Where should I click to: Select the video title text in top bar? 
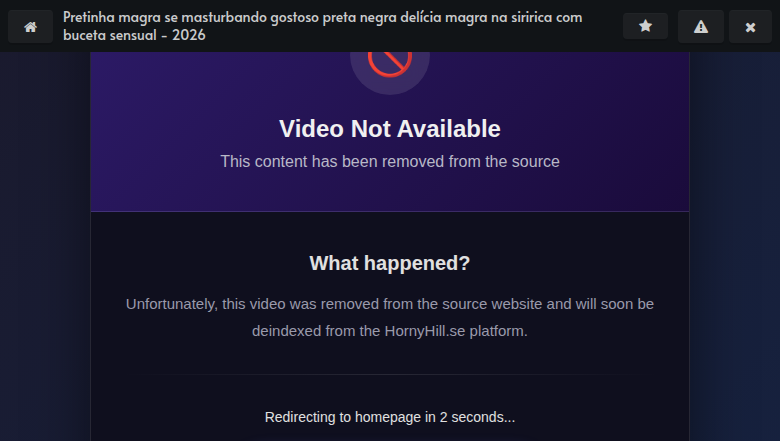(x=322, y=26)
